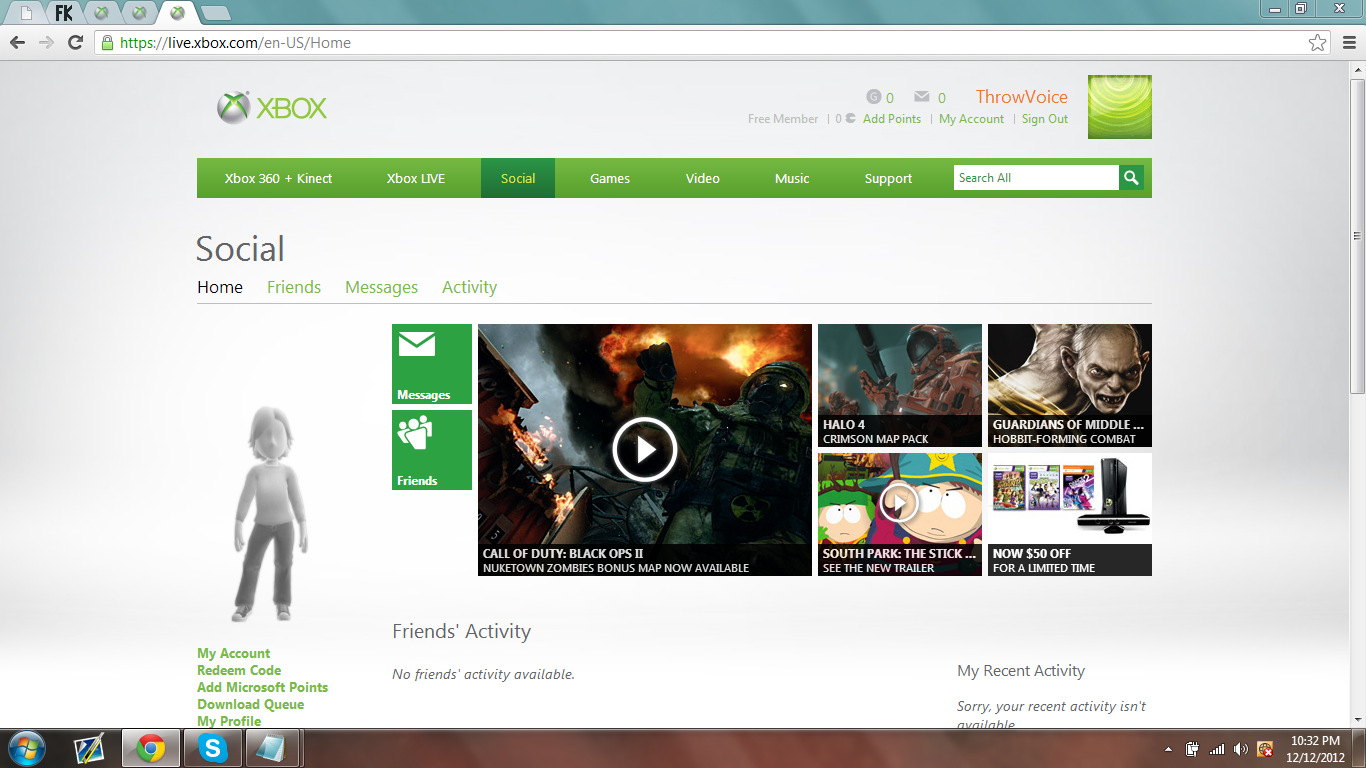Open Skype from the Windows taskbar
The height and width of the screenshot is (768, 1366).
(x=212, y=748)
